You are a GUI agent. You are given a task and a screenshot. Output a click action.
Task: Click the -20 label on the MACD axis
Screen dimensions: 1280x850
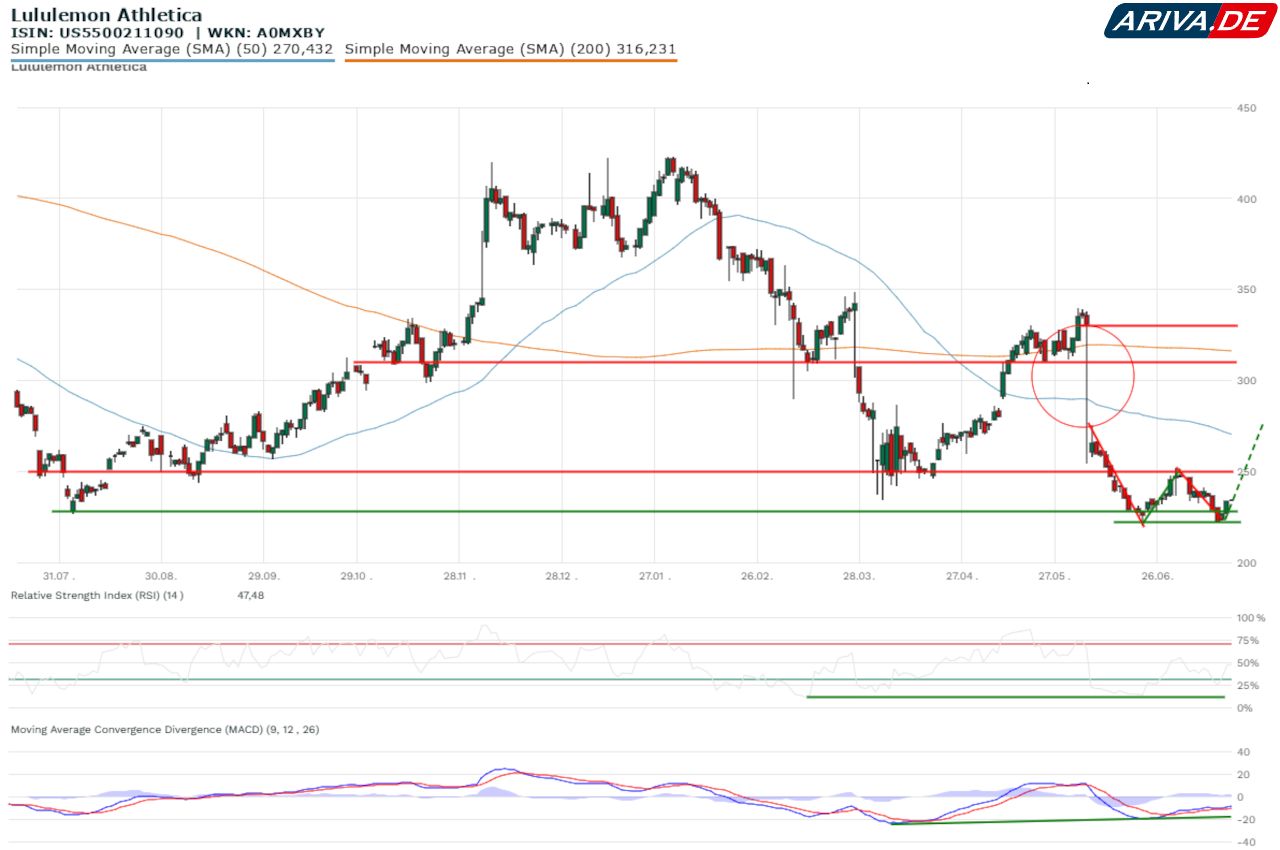1245,820
